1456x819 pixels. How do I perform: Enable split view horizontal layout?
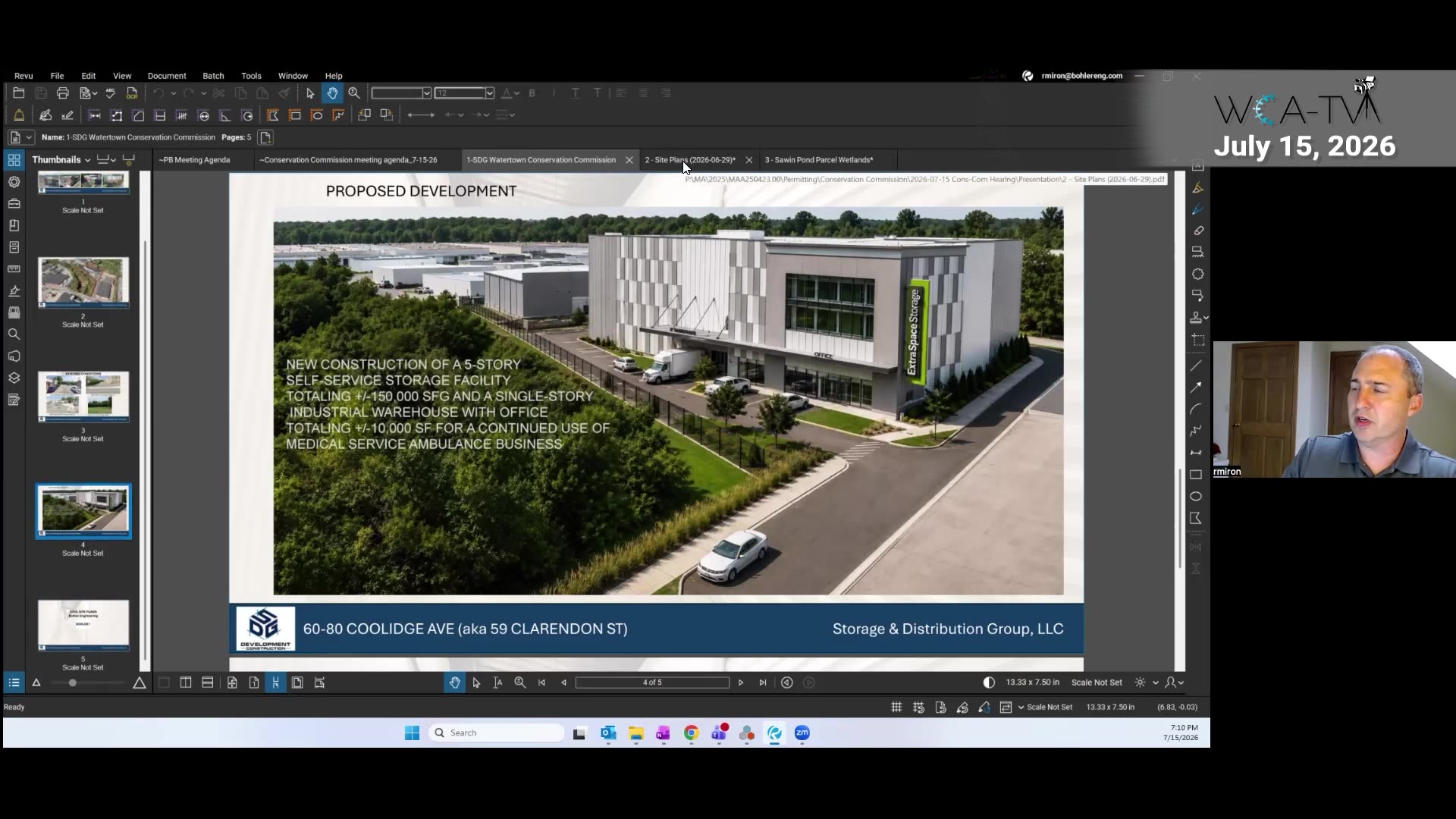tap(208, 682)
